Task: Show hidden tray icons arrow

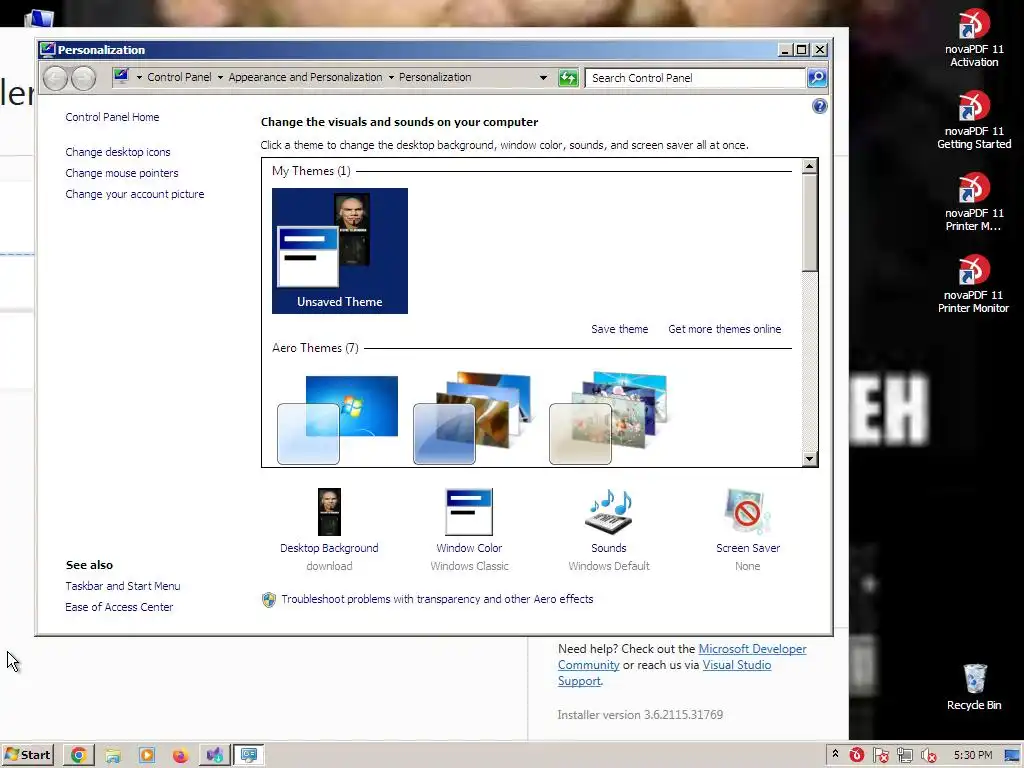Action: point(835,754)
